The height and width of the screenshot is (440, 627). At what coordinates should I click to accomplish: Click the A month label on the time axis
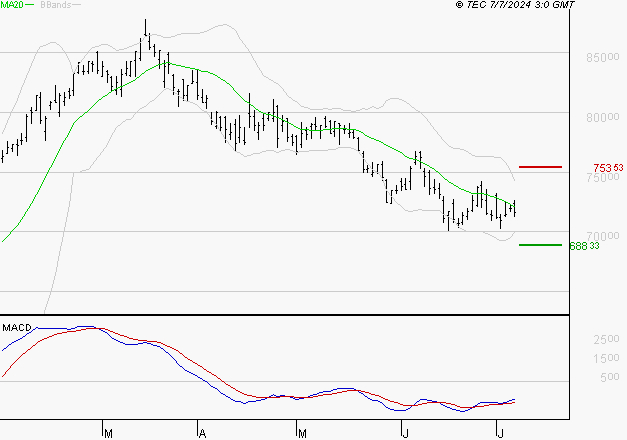(x=202, y=434)
